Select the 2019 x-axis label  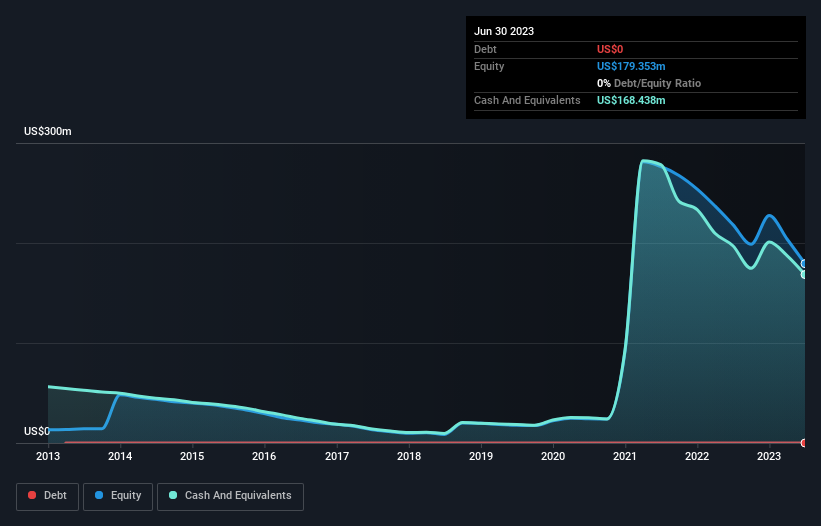(481, 456)
